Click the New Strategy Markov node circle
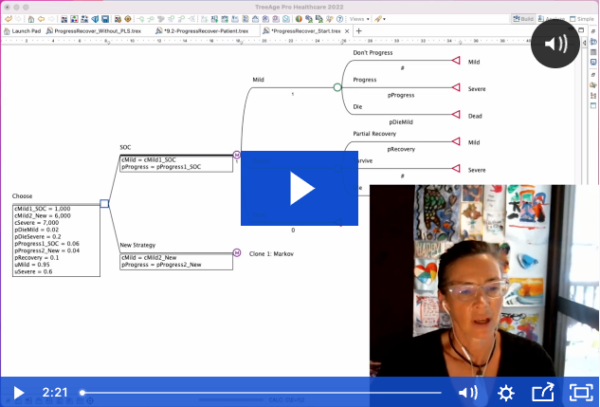The width and height of the screenshot is (600, 407). pos(236,253)
